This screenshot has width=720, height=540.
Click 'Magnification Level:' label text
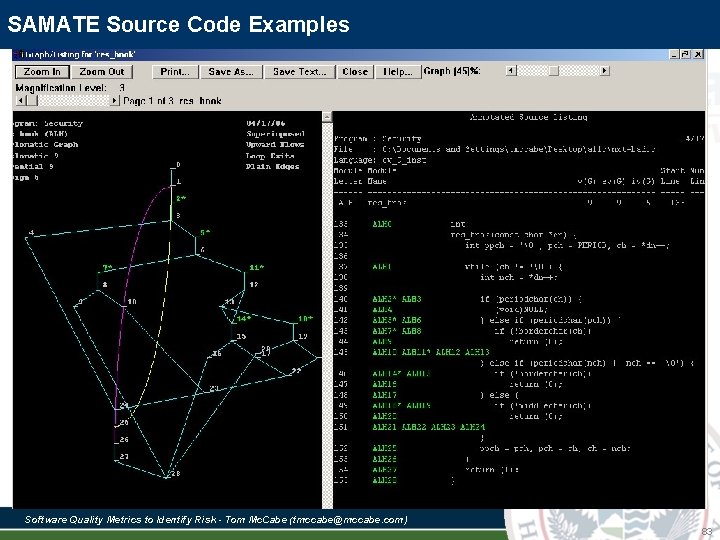tap(61, 88)
